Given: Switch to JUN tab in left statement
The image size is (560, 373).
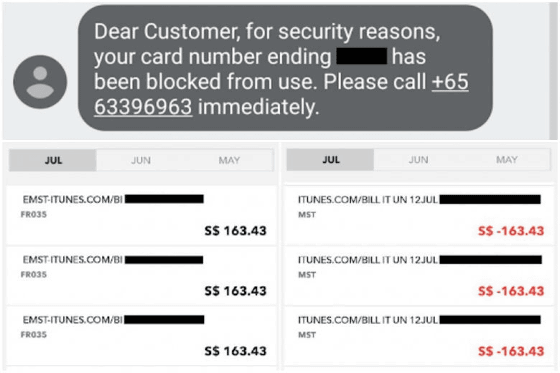Looking at the screenshot, I should click(x=141, y=160).
